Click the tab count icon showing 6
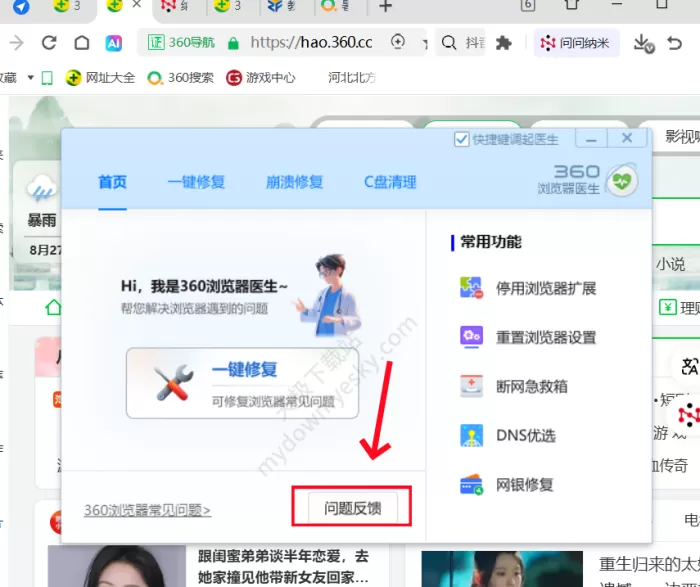The width and height of the screenshot is (700, 587). (x=528, y=5)
